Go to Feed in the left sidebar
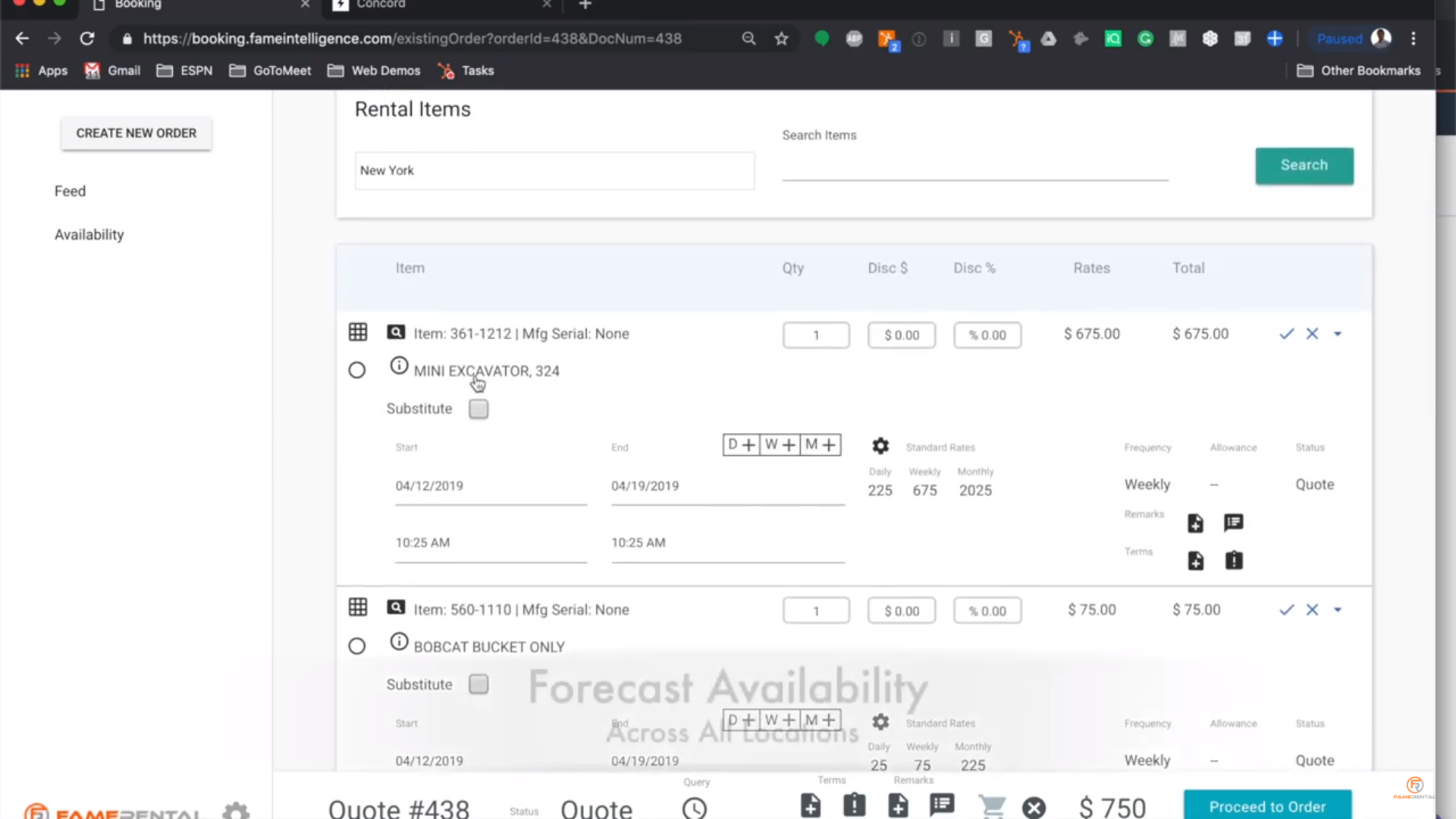 tap(70, 191)
